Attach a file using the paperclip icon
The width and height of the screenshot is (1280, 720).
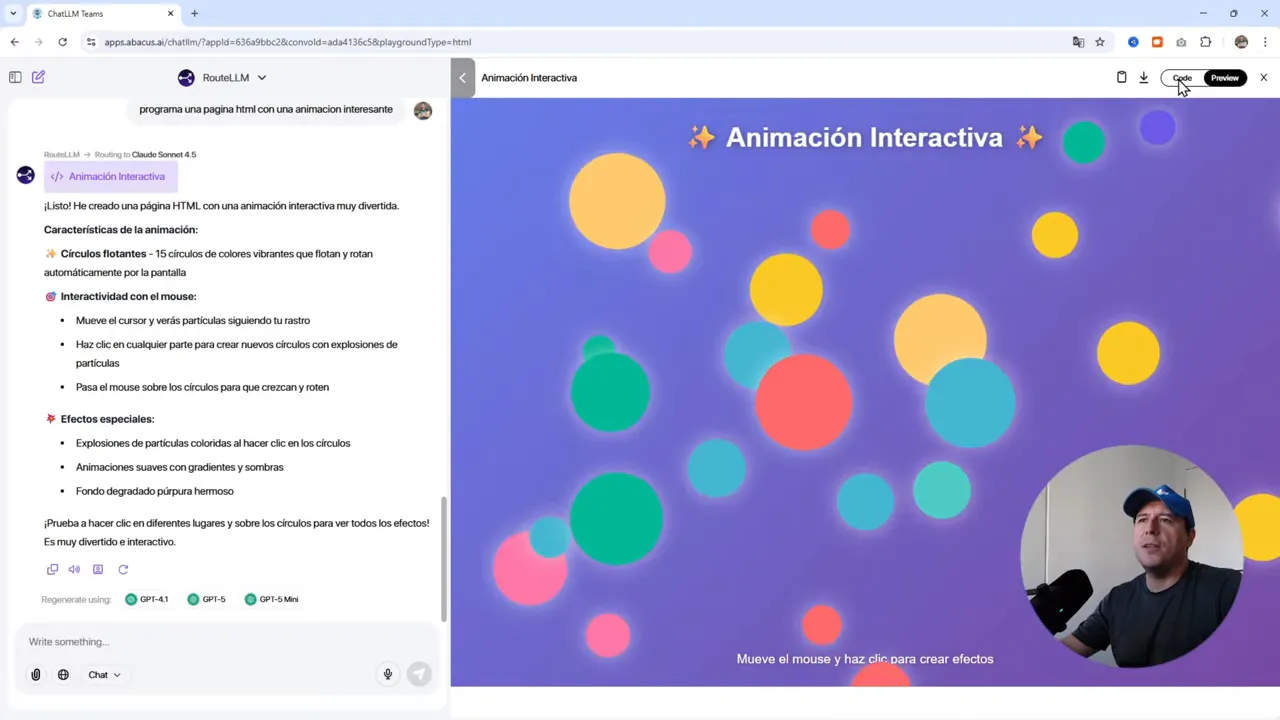tap(36, 674)
